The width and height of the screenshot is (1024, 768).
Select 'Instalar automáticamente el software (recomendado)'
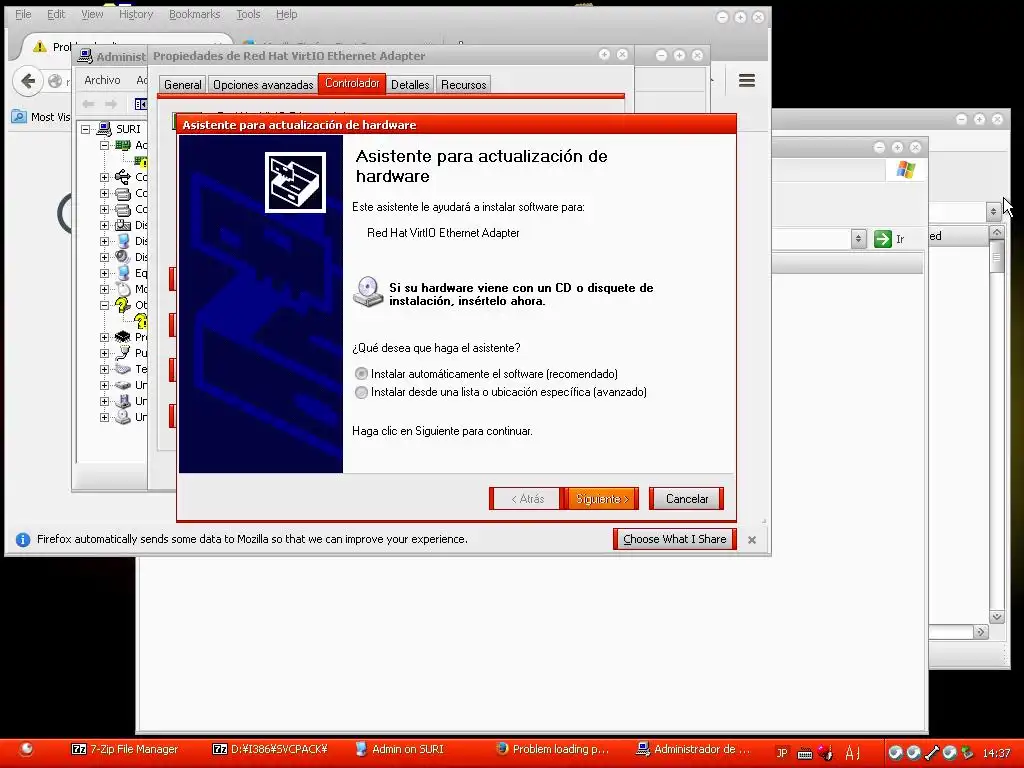pyautogui.click(x=361, y=374)
